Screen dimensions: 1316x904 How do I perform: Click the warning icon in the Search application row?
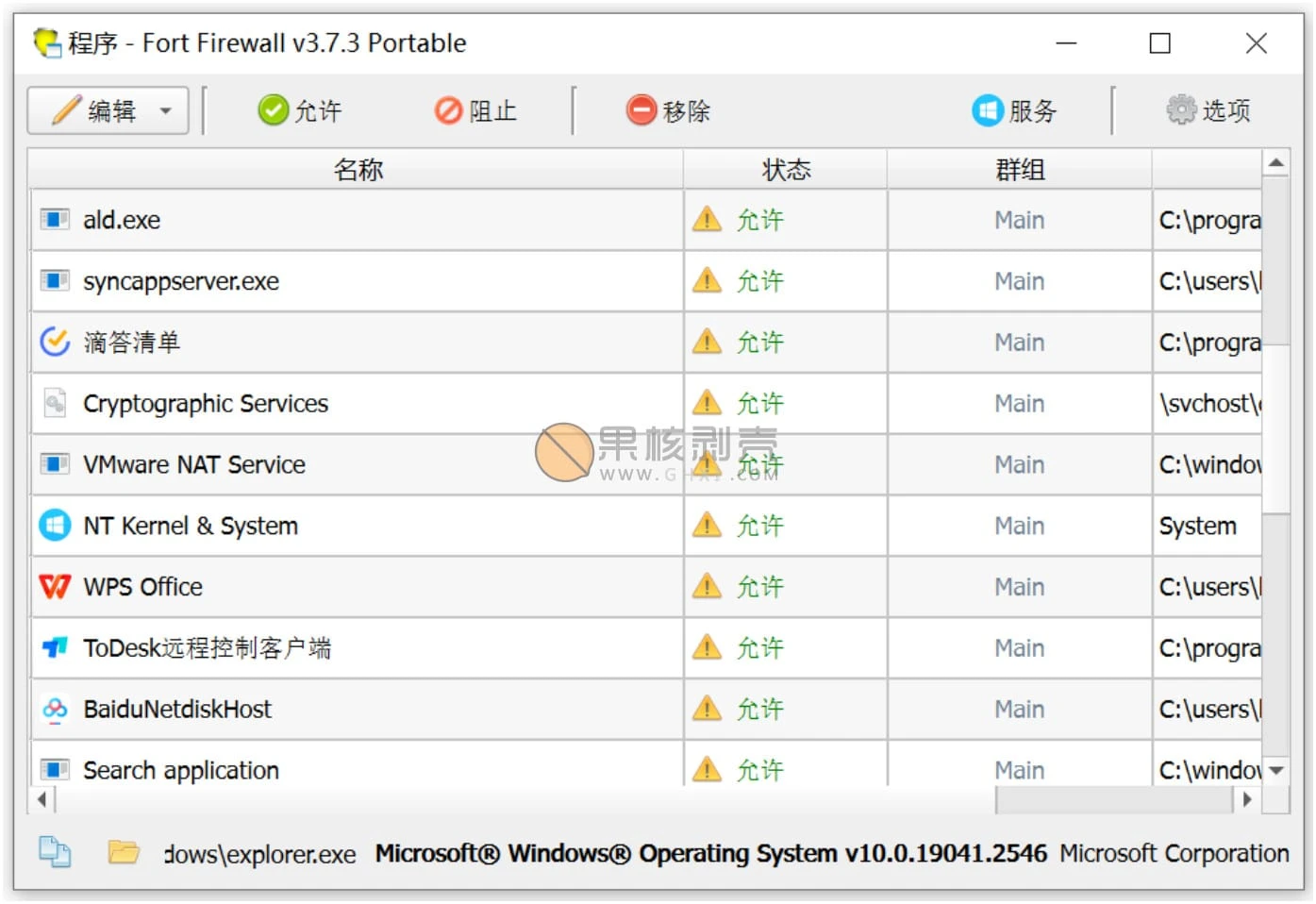pyautogui.click(x=707, y=770)
